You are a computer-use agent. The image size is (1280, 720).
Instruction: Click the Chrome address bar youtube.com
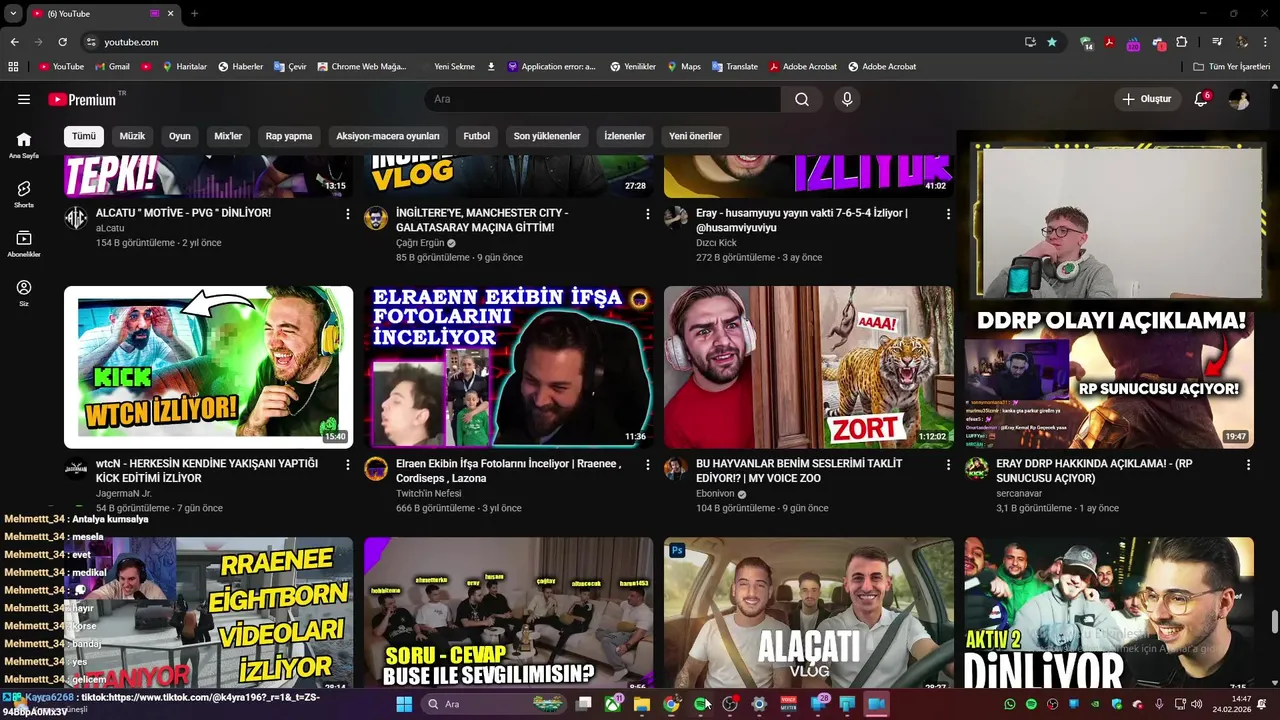[131, 42]
